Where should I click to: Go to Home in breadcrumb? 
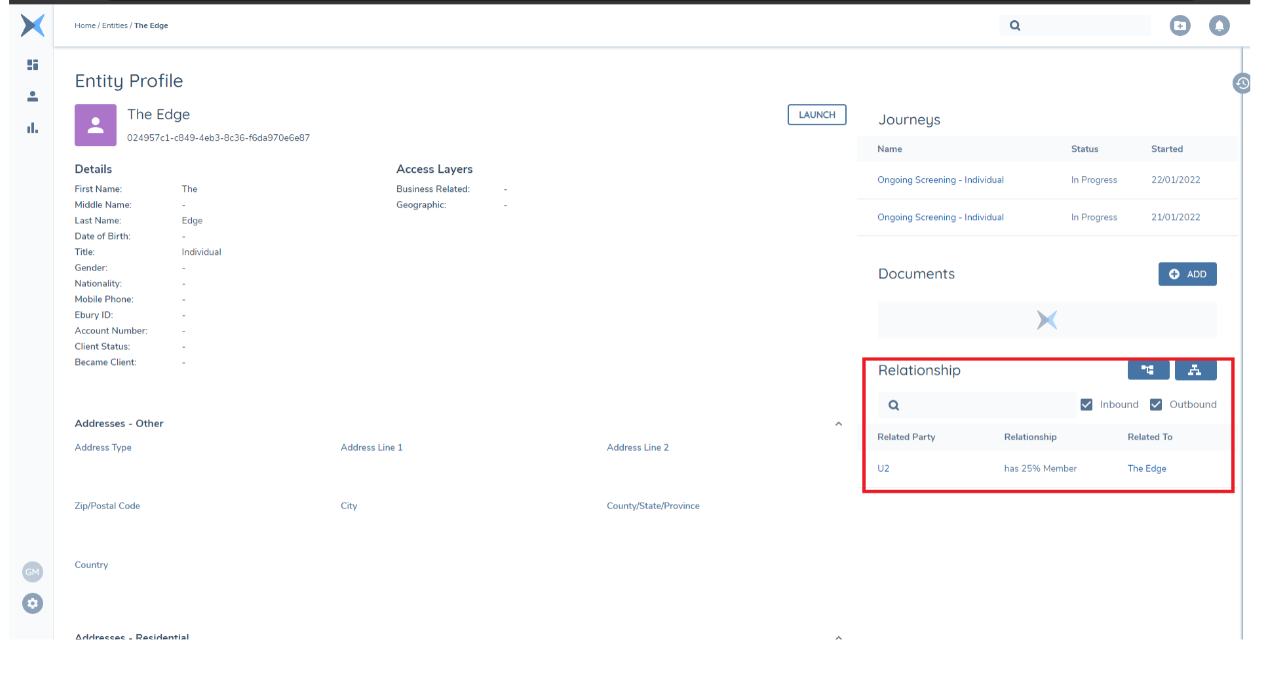(x=84, y=25)
